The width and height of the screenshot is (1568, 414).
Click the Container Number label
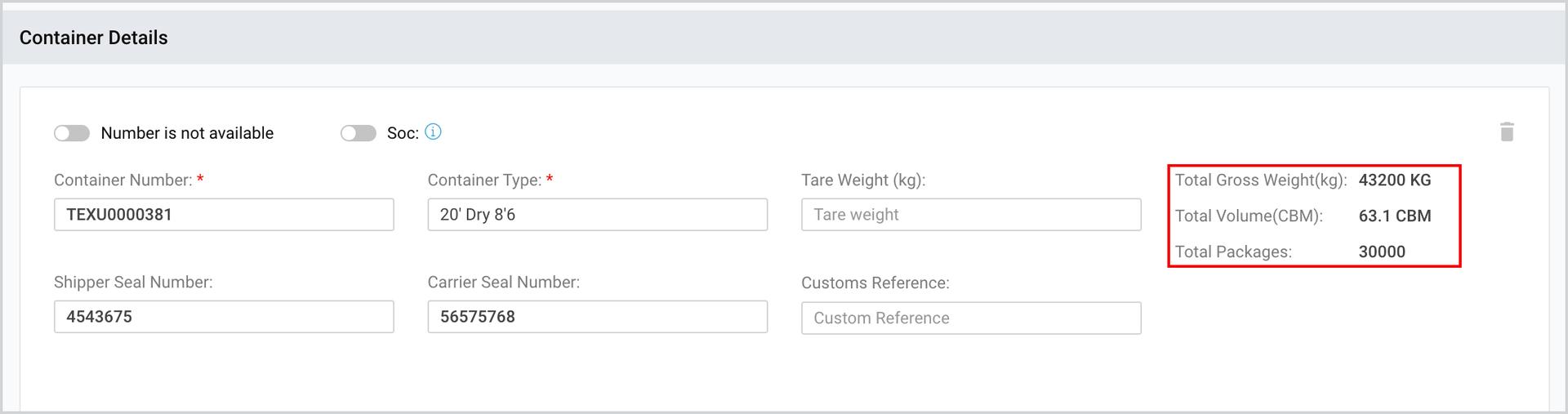[123, 180]
